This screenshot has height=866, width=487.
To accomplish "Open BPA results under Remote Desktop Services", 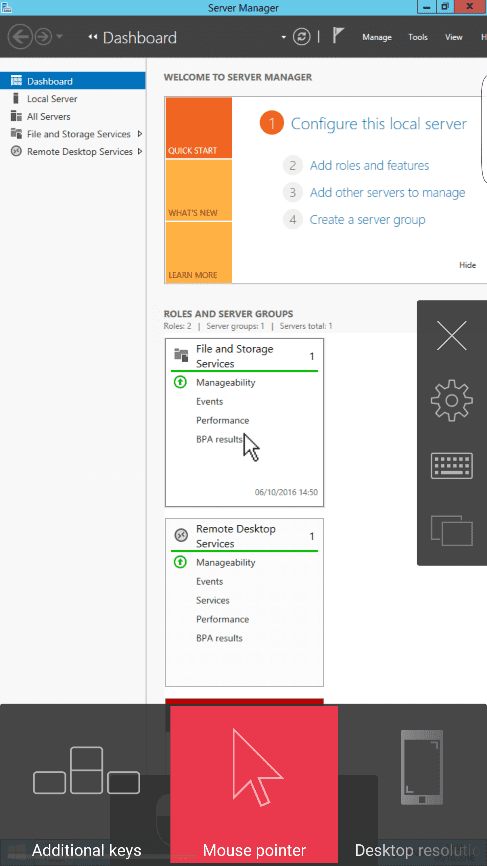I will coord(219,638).
